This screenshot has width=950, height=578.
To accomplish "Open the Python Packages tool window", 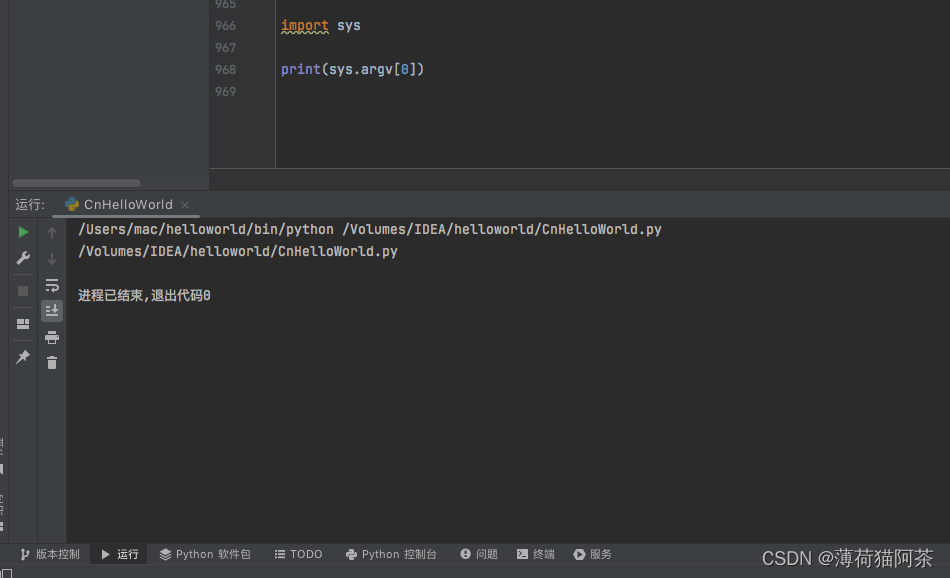I will point(205,553).
